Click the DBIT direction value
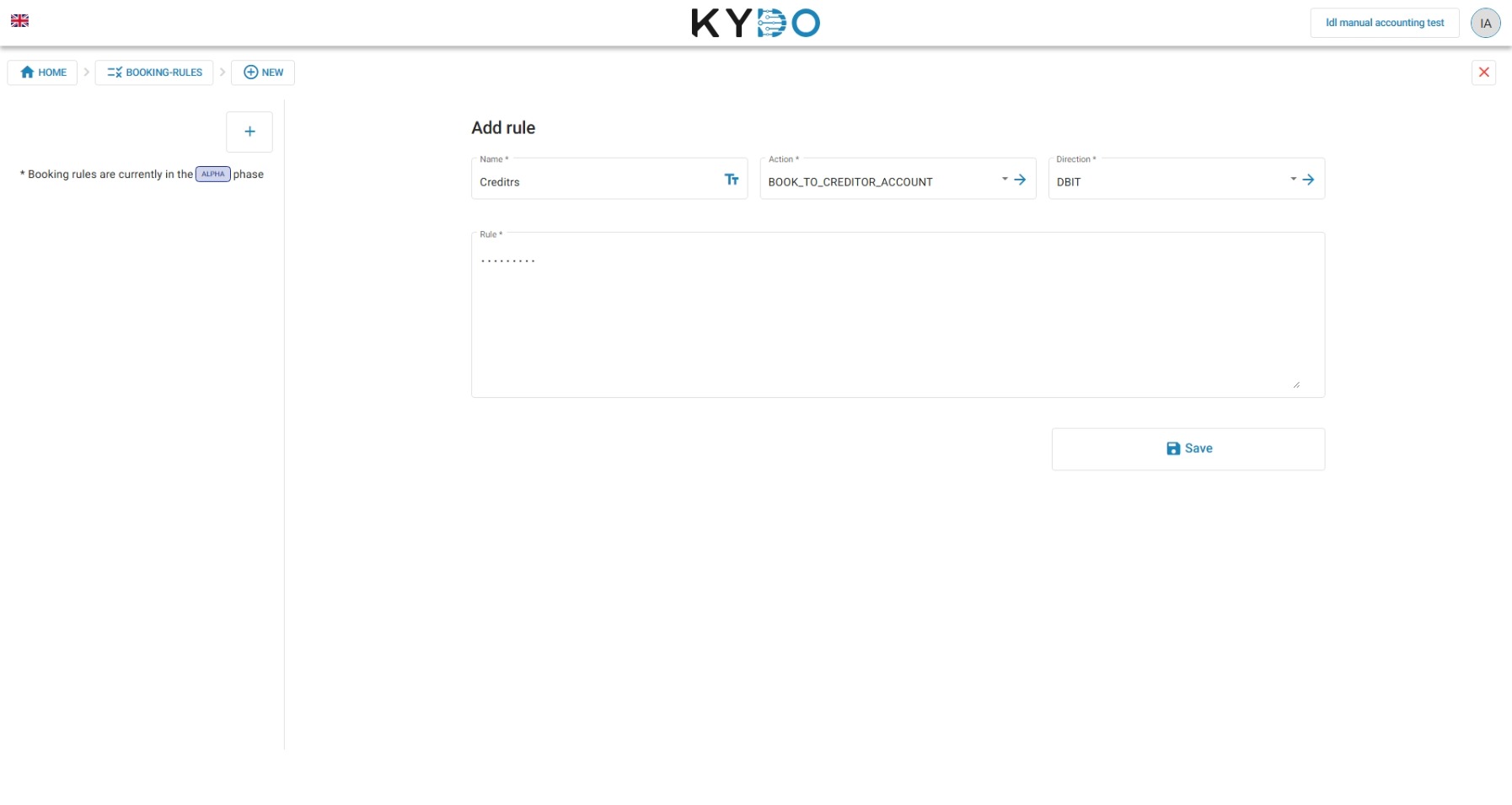Image resolution: width=1512 pixels, height=805 pixels. pyautogui.click(x=1069, y=182)
